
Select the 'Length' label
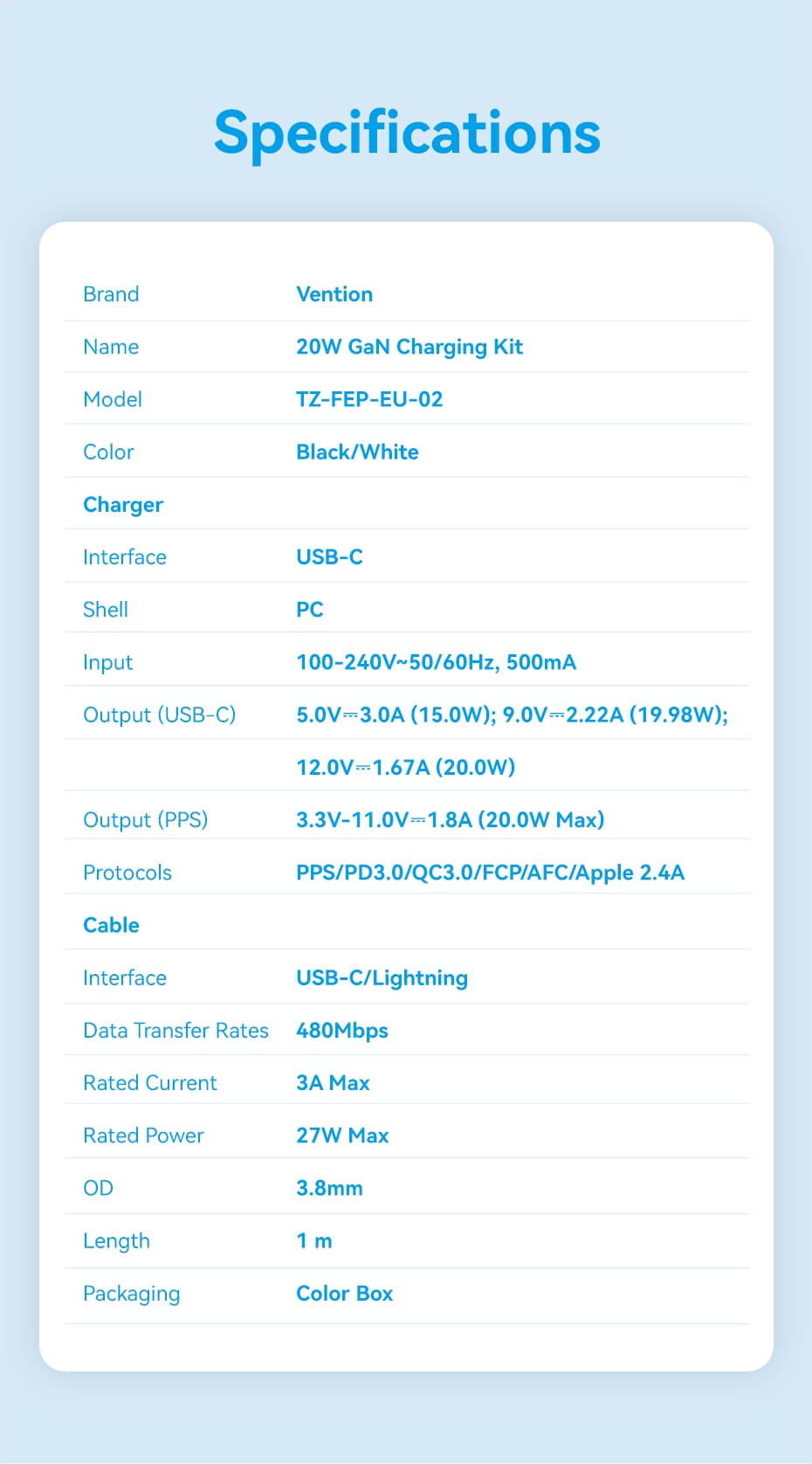pos(116,1241)
